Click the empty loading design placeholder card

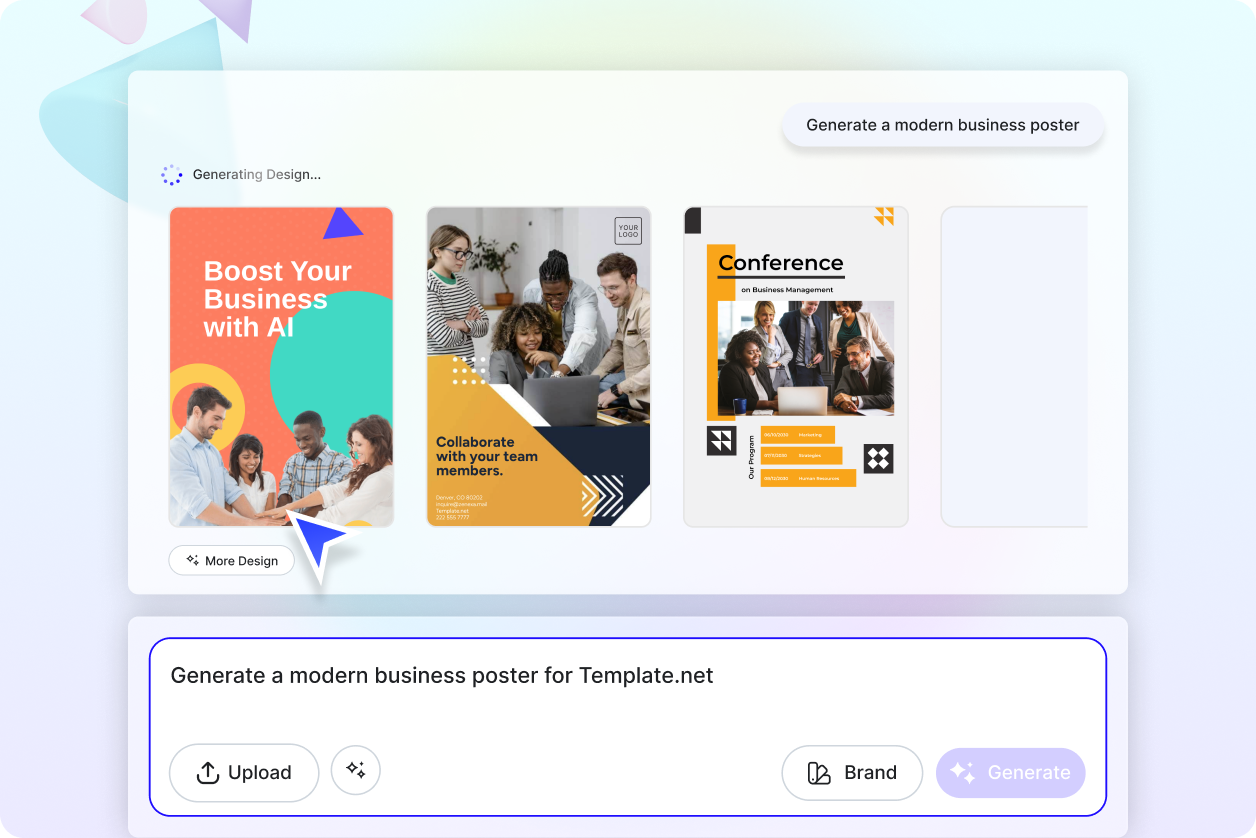pyautogui.click(x=1013, y=366)
